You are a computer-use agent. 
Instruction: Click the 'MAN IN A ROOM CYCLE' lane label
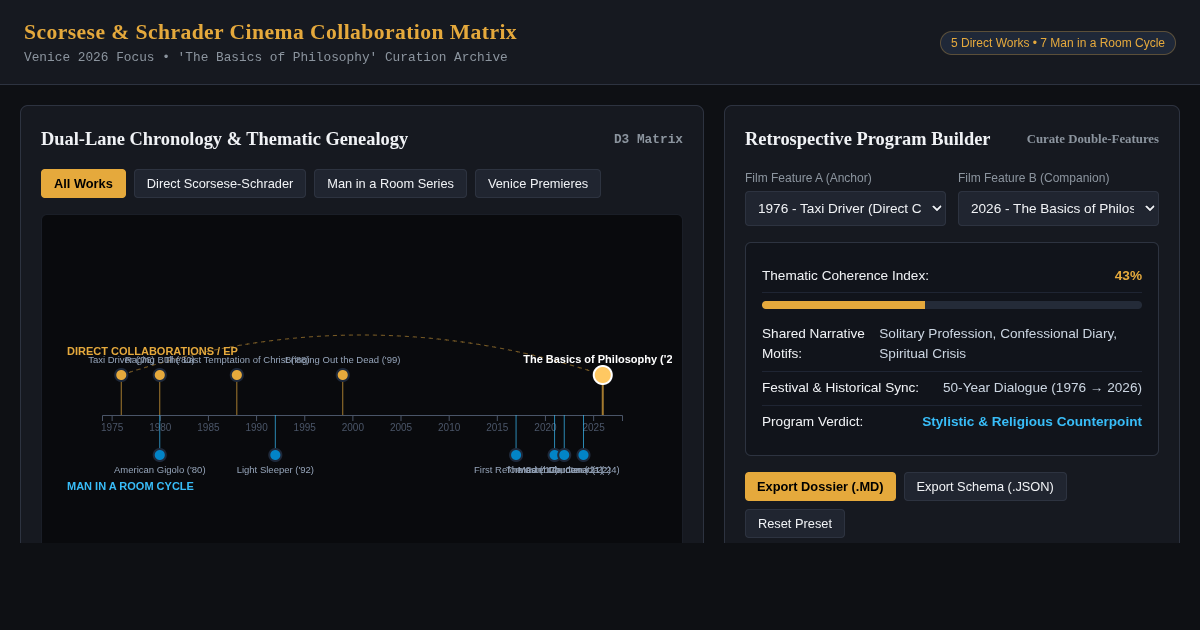130,486
